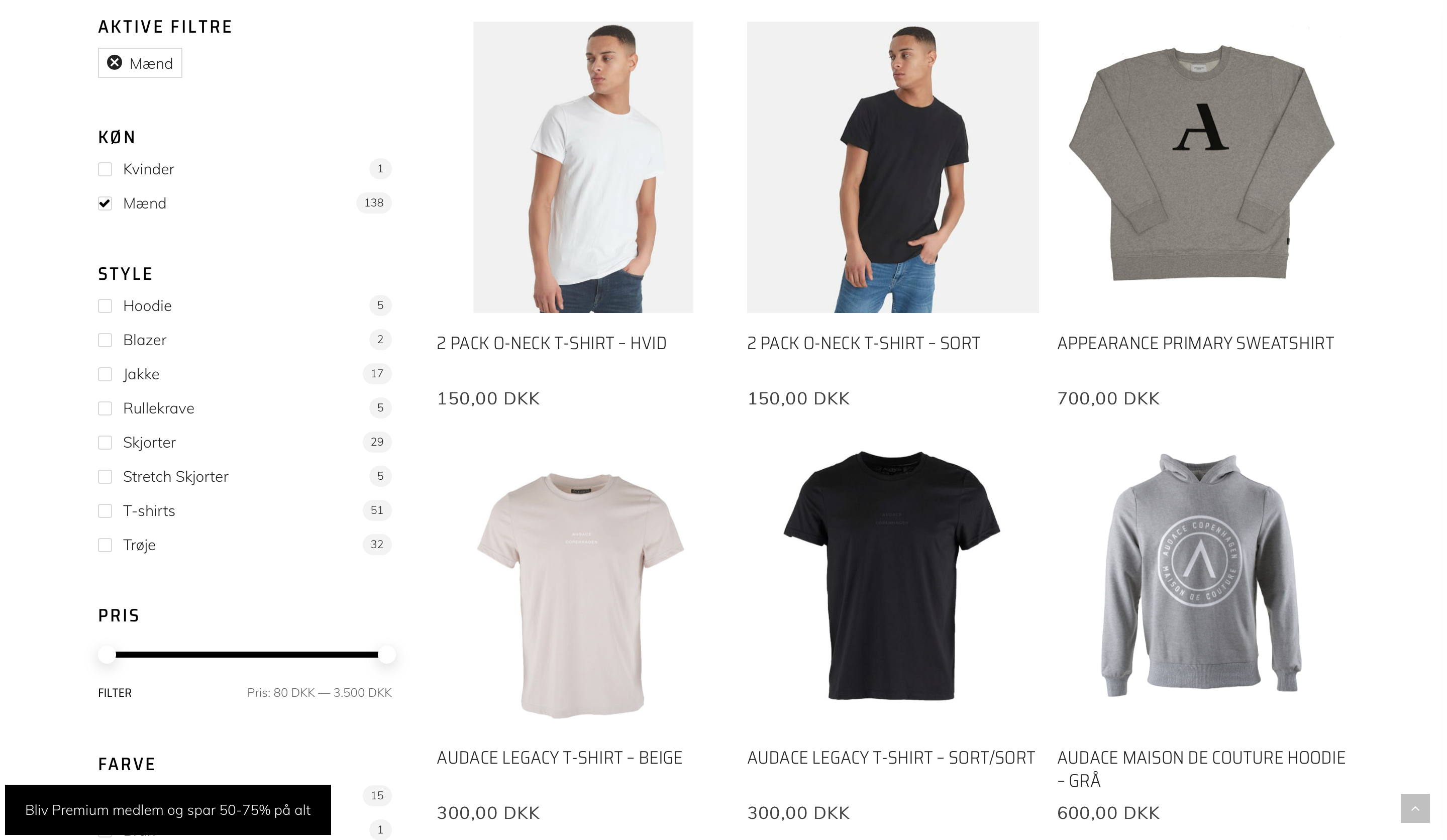The width and height of the screenshot is (1447, 840).
Task: Check the Kvinder gender checkbox
Action: click(105, 169)
